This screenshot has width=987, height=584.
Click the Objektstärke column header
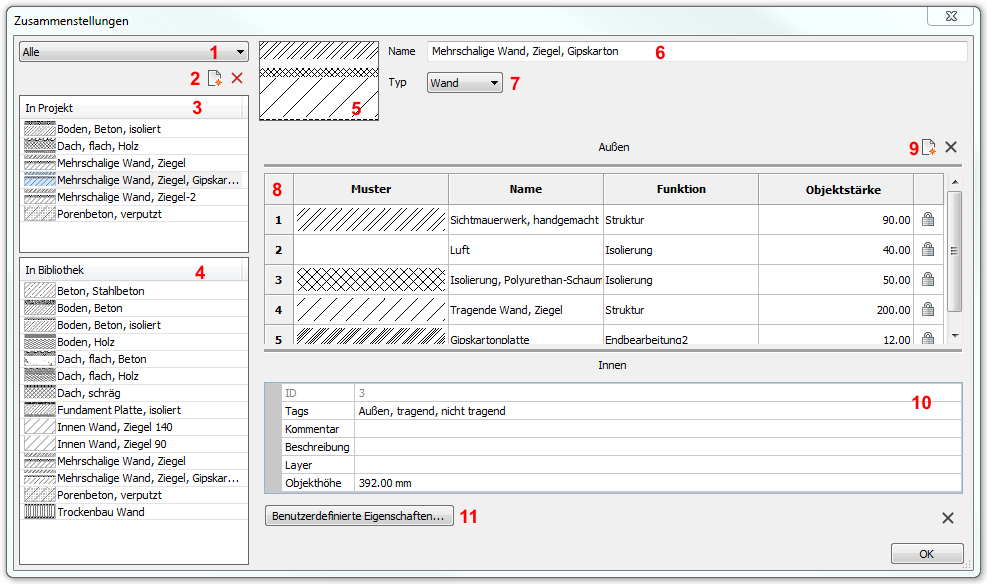coord(836,189)
